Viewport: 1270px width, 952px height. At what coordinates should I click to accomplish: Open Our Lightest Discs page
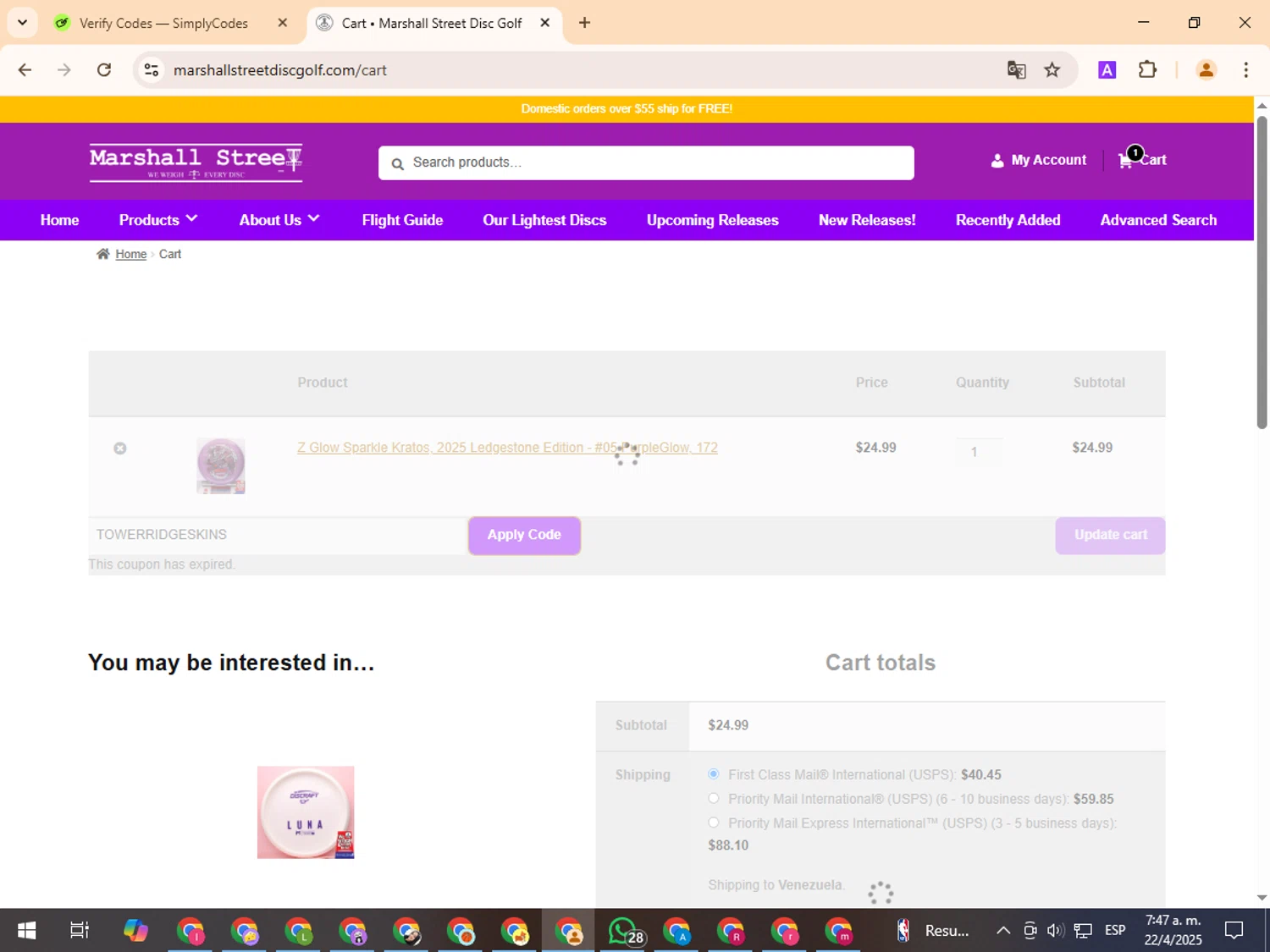click(544, 220)
